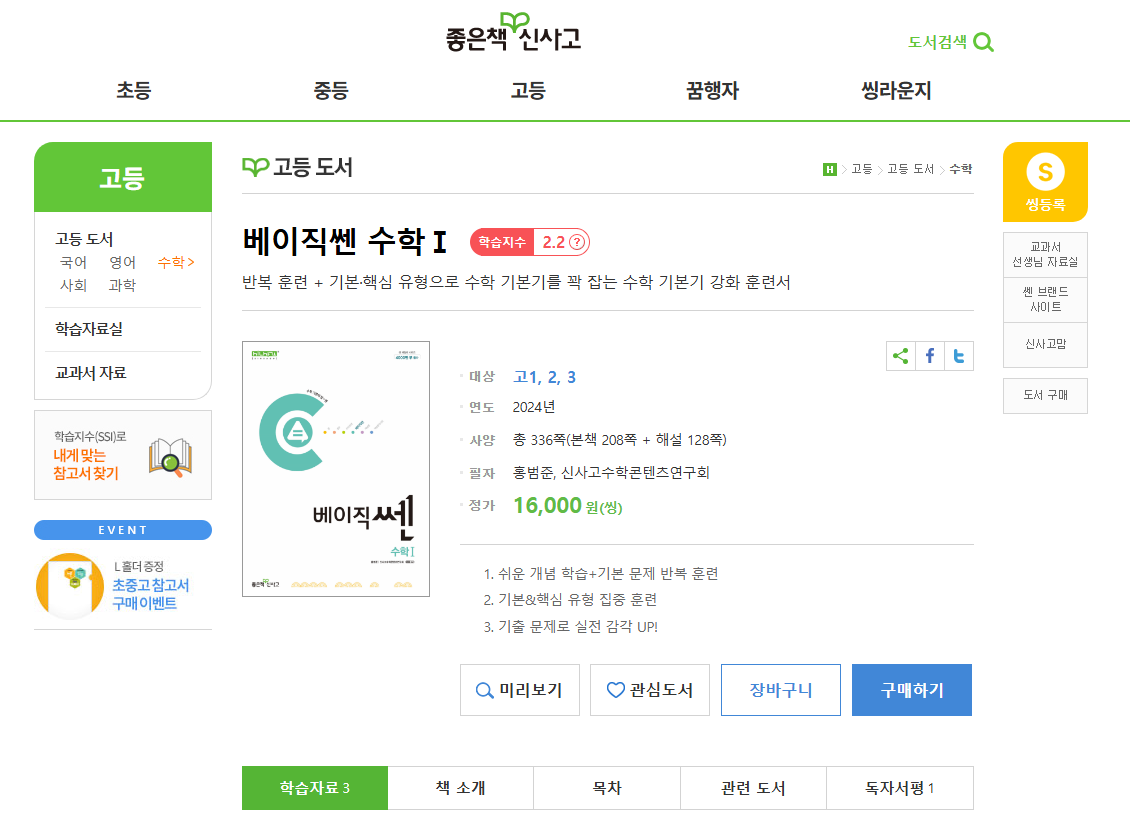Switch to 독자서평 1 tab

[899, 788]
